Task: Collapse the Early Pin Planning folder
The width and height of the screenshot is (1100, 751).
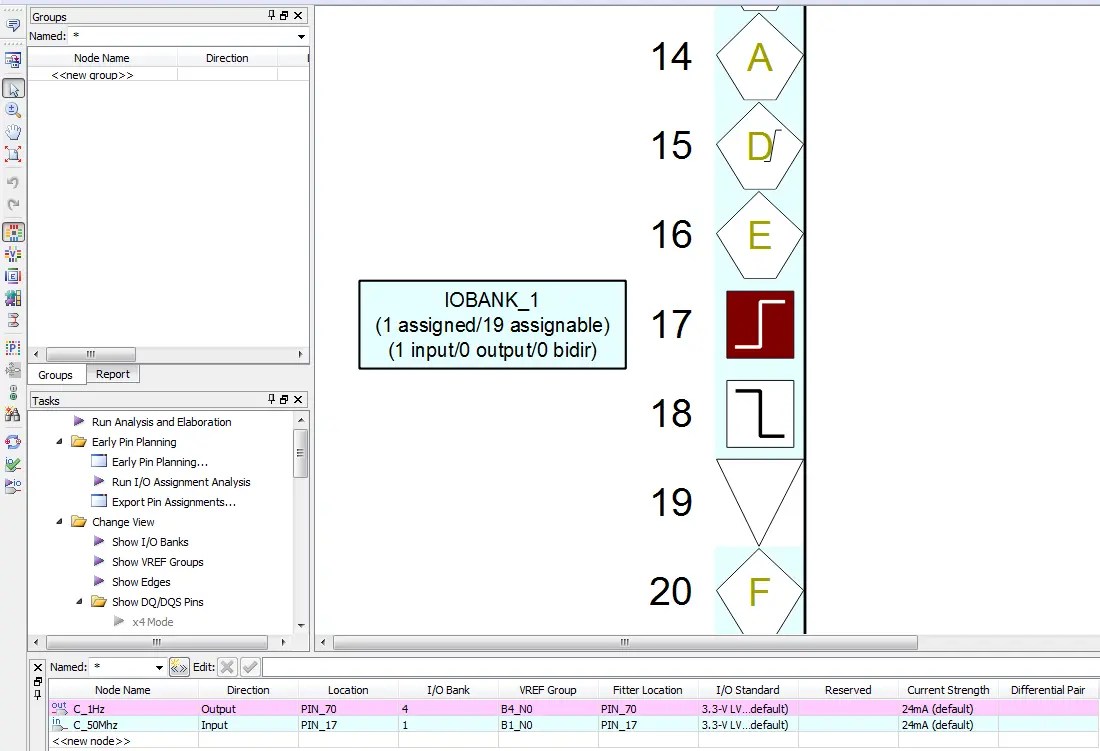Action: tap(60, 442)
